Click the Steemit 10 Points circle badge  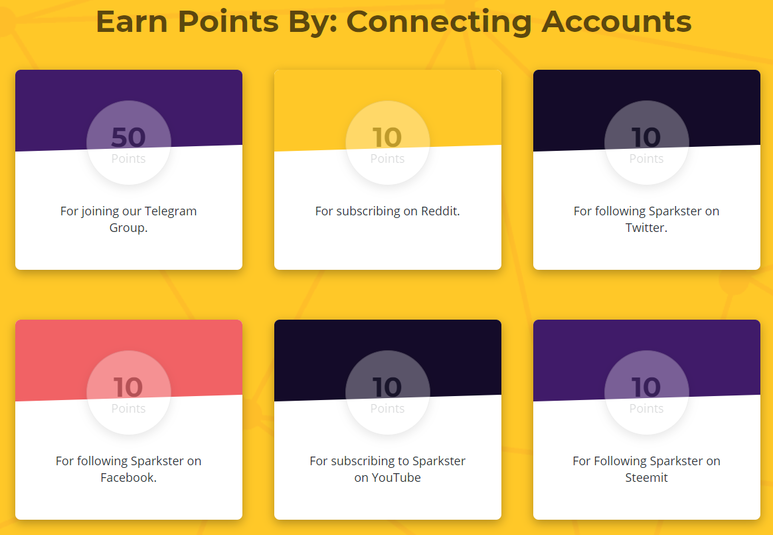(646, 392)
